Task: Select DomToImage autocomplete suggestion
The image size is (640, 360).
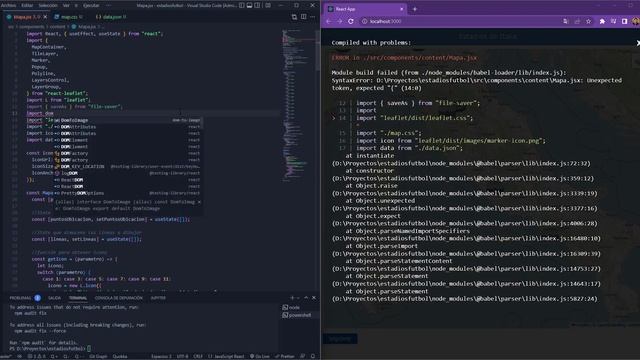Action: click(x=128, y=120)
